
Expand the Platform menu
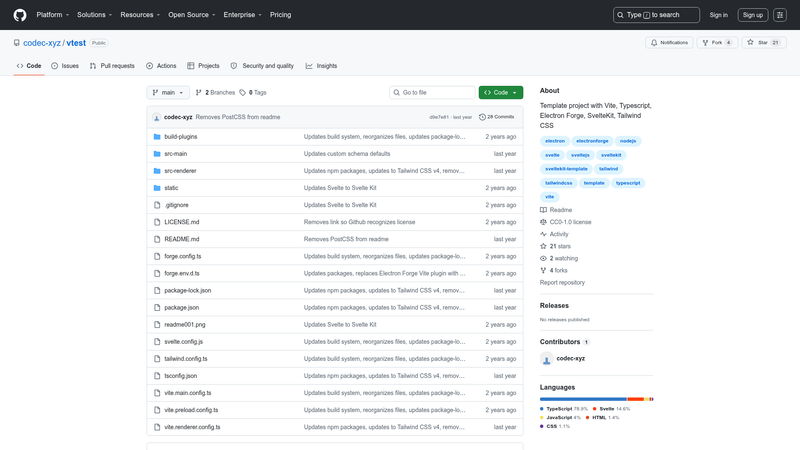click(53, 15)
